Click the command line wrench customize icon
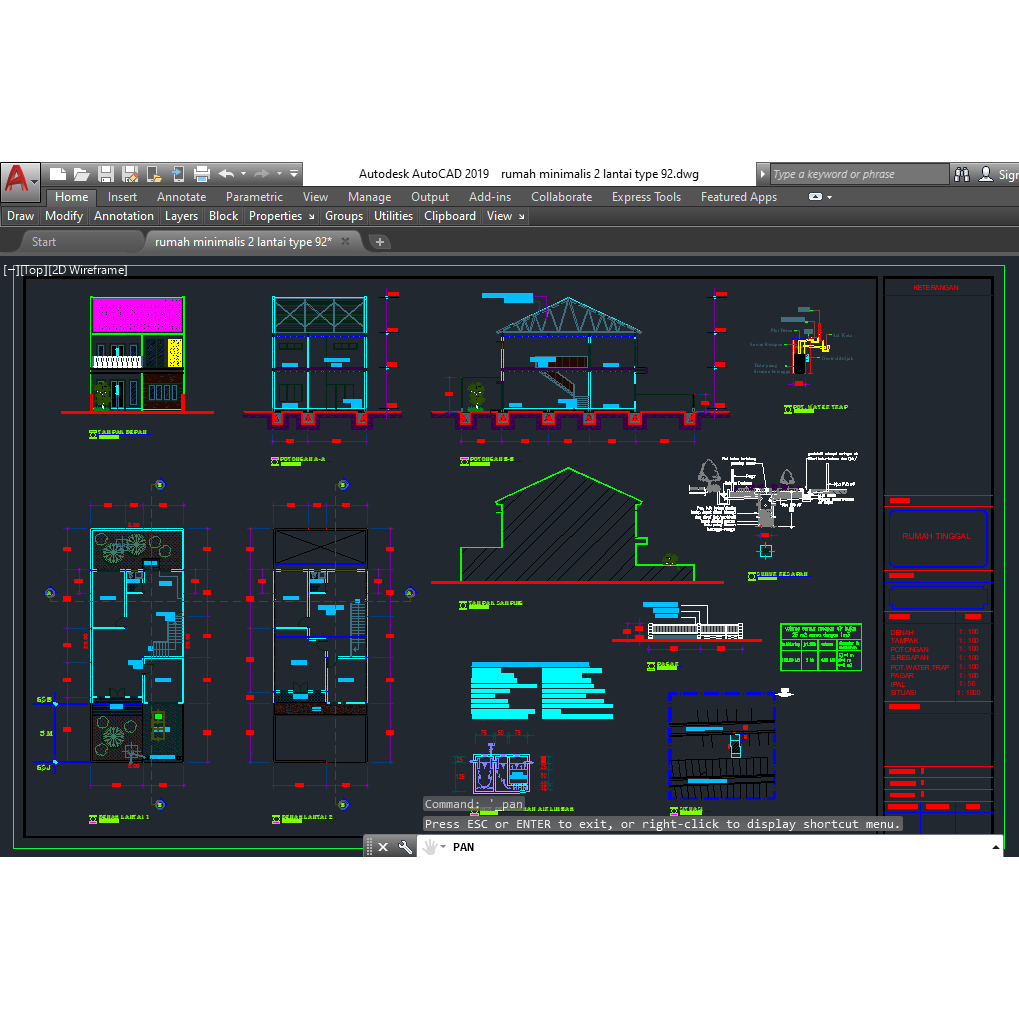The image size is (1019, 1019). [405, 847]
